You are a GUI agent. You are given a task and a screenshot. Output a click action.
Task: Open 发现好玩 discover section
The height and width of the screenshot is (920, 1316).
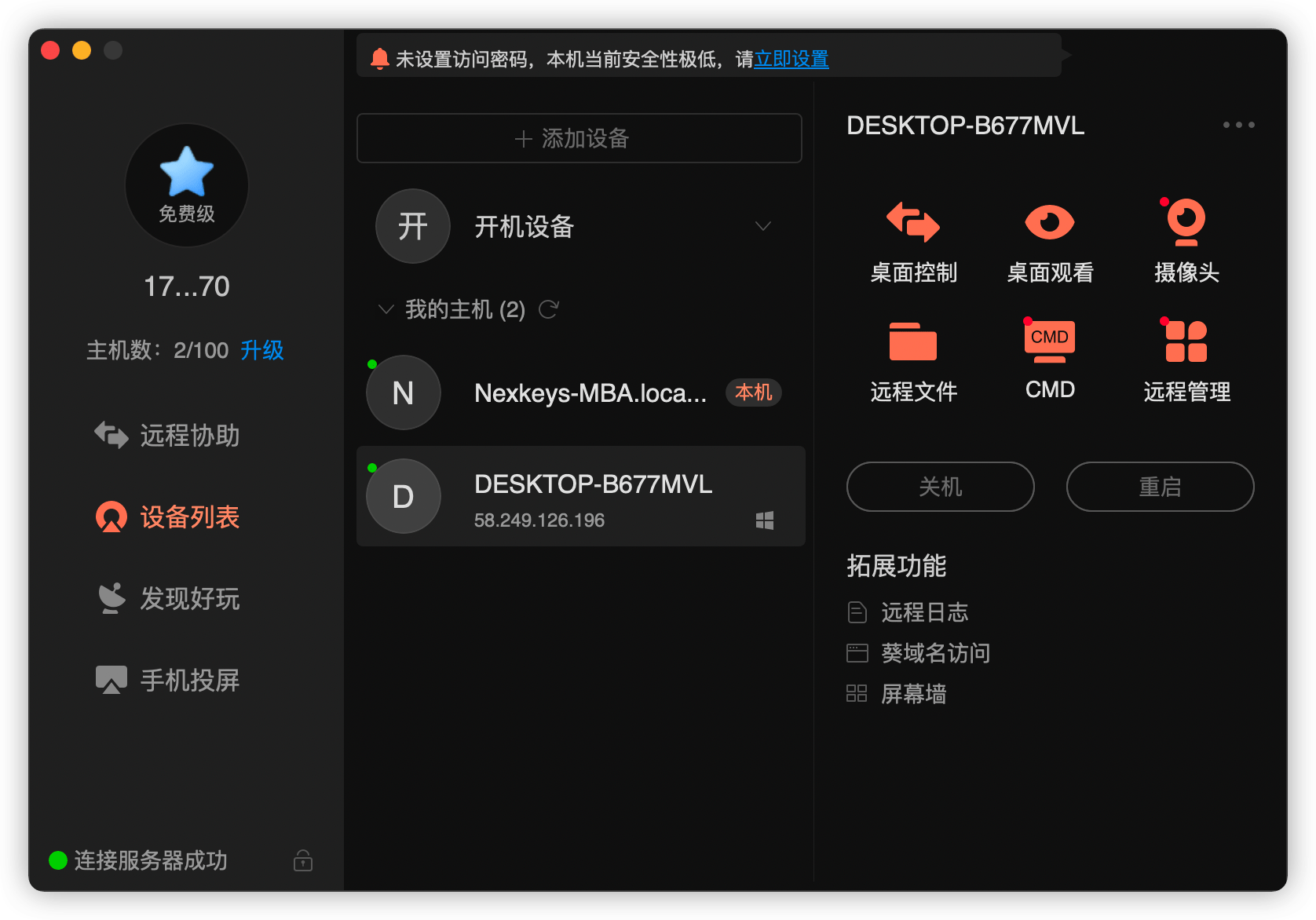(166, 598)
